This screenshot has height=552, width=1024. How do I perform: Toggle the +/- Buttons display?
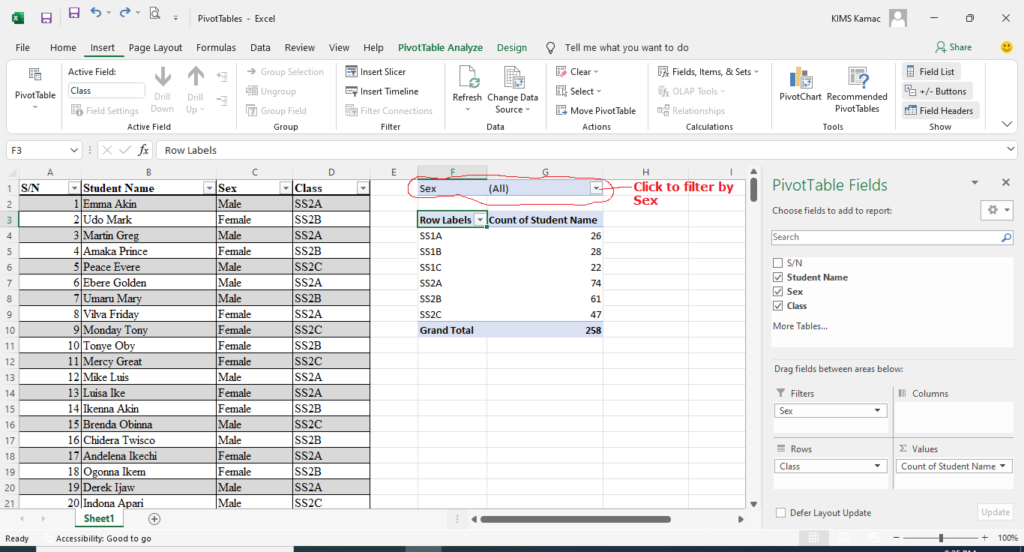935,91
